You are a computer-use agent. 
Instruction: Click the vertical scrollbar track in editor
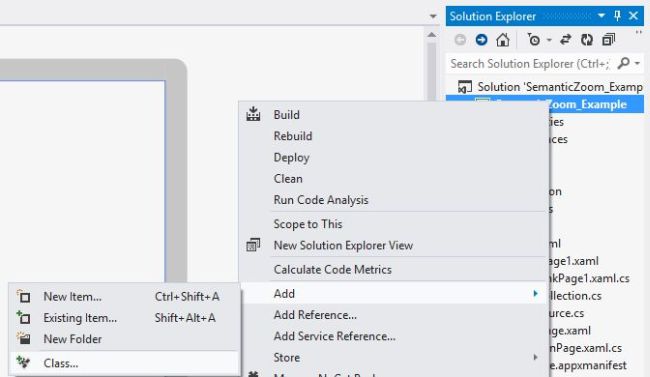[x=432, y=71]
